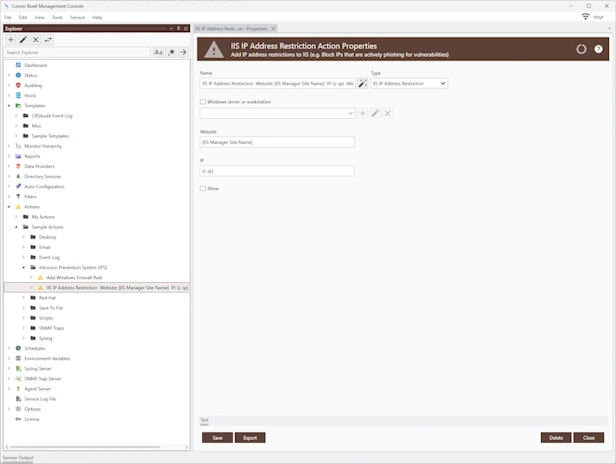Click the Search Explorer input field

77,52
